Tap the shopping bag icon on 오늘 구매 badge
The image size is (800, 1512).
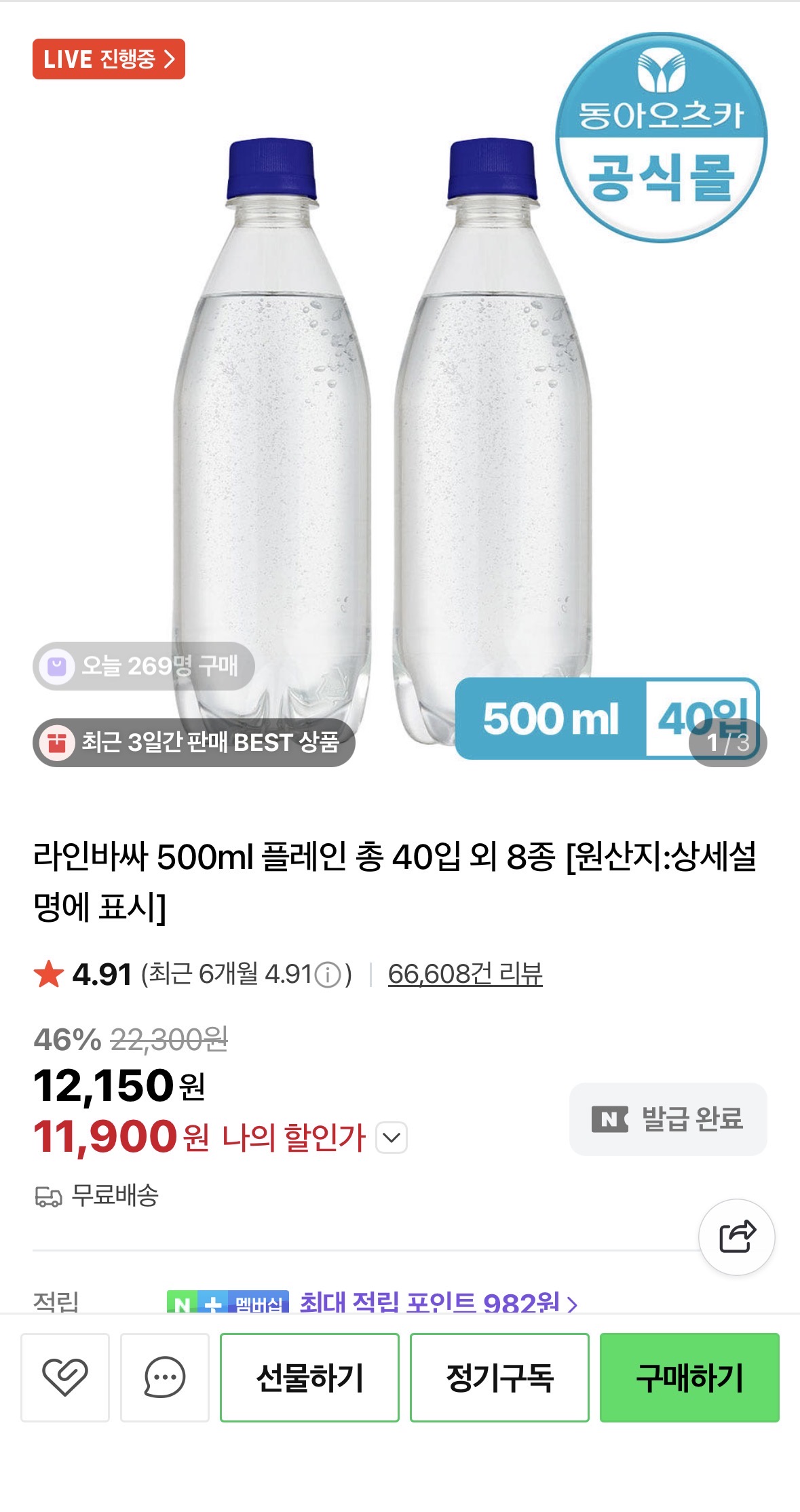point(57,666)
